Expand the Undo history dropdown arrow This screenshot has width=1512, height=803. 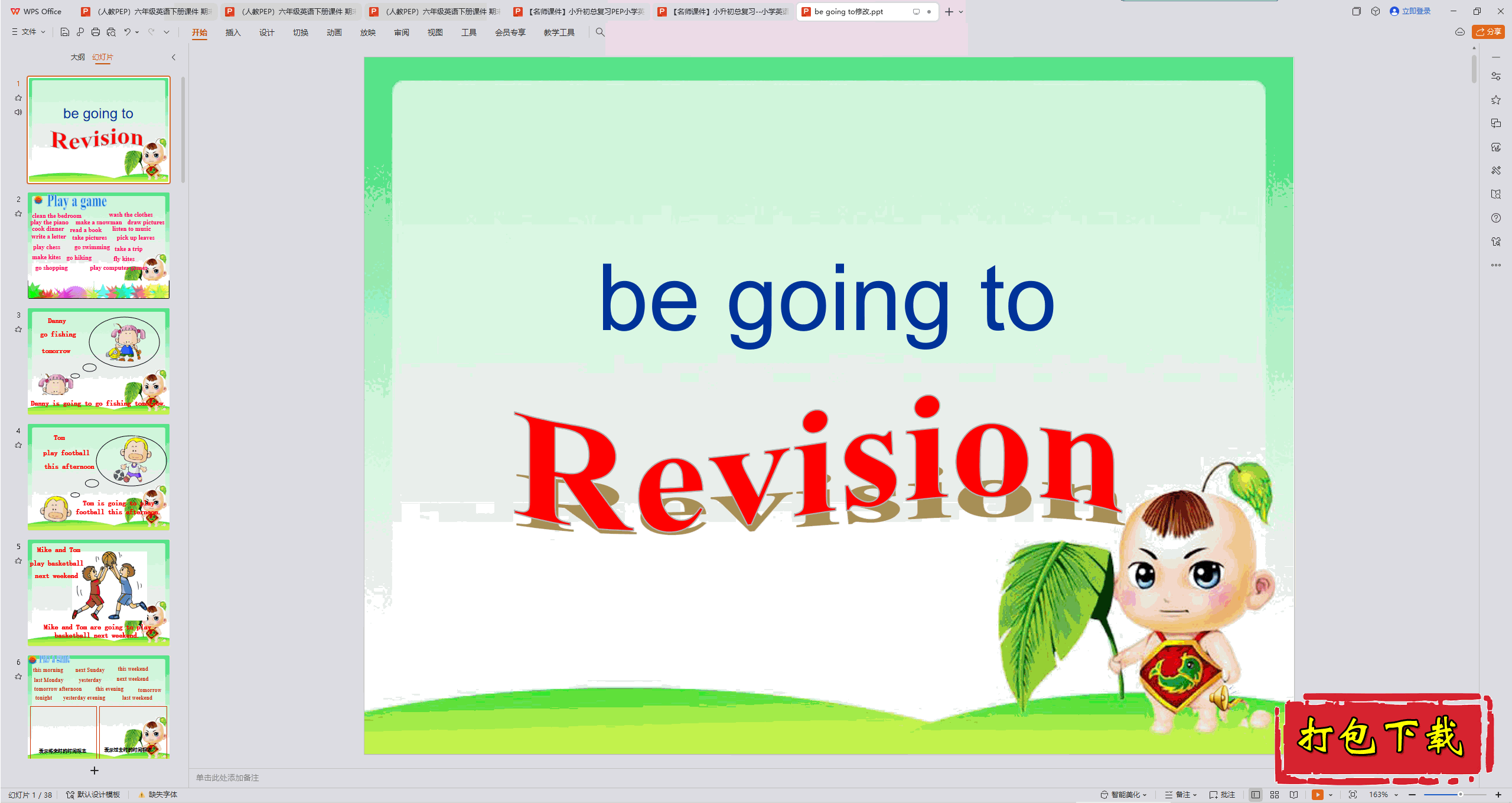(137, 32)
